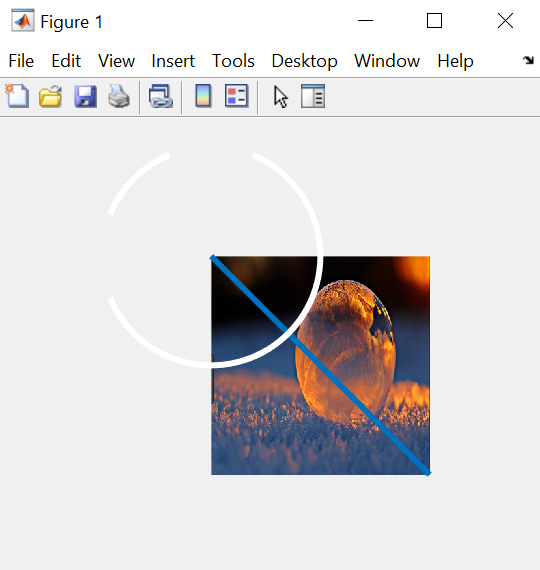Click the MATLAB logo in the title bar
540x570 pixels.
tap(23, 21)
